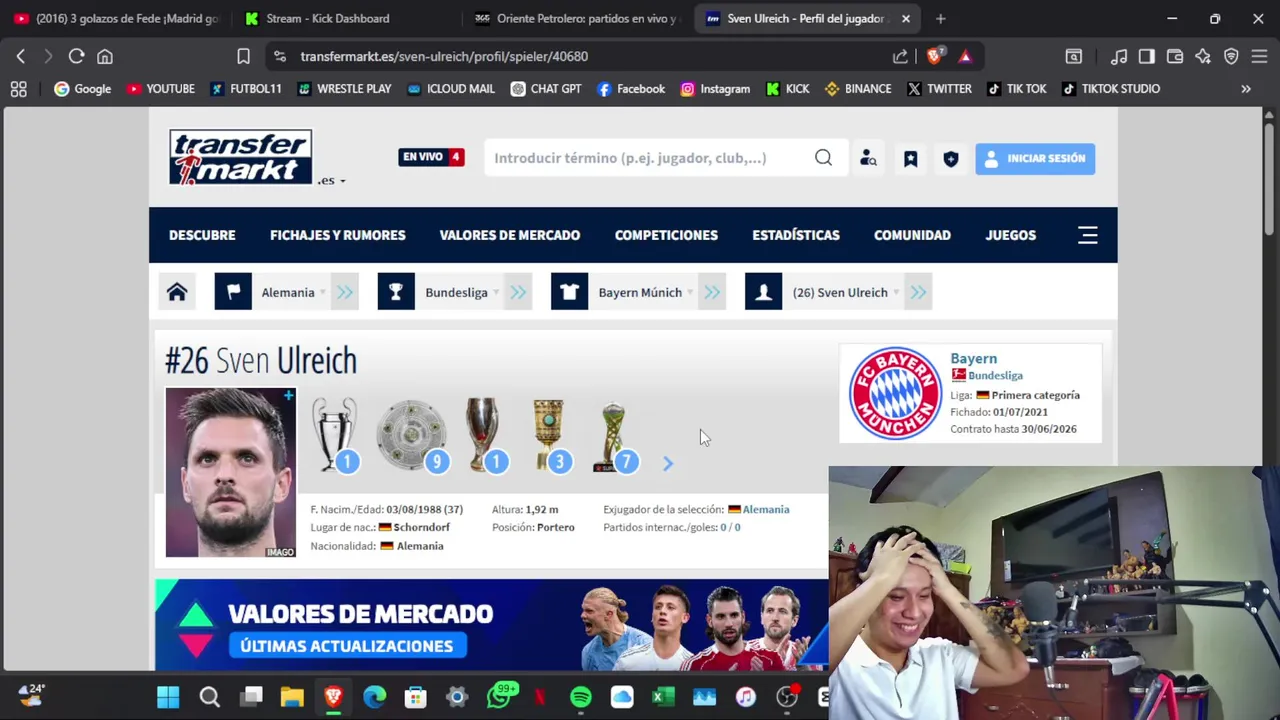The width and height of the screenshot is (1280, 720).
Task: Expand the Bayern Múnich club dropdown
Action: click(644, 292)
